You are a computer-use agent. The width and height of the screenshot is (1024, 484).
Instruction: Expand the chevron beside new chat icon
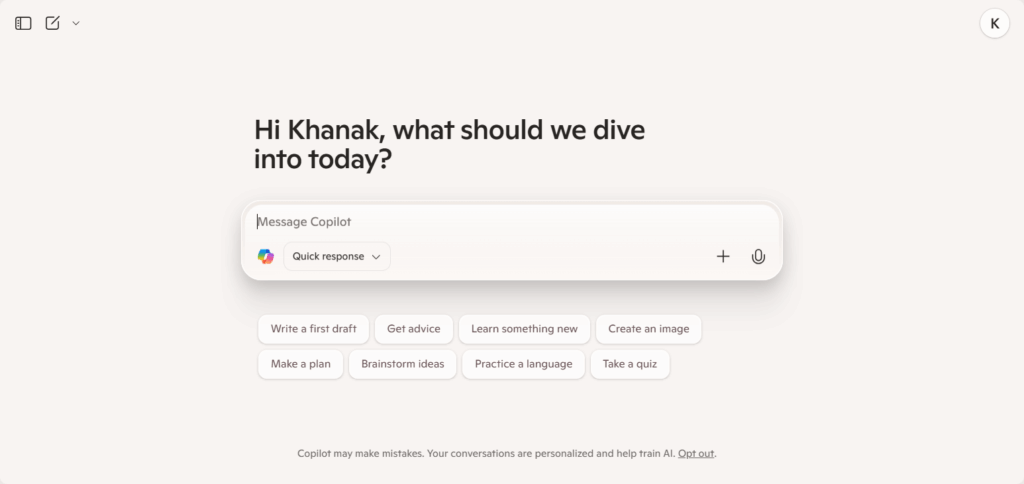point(76,24)
